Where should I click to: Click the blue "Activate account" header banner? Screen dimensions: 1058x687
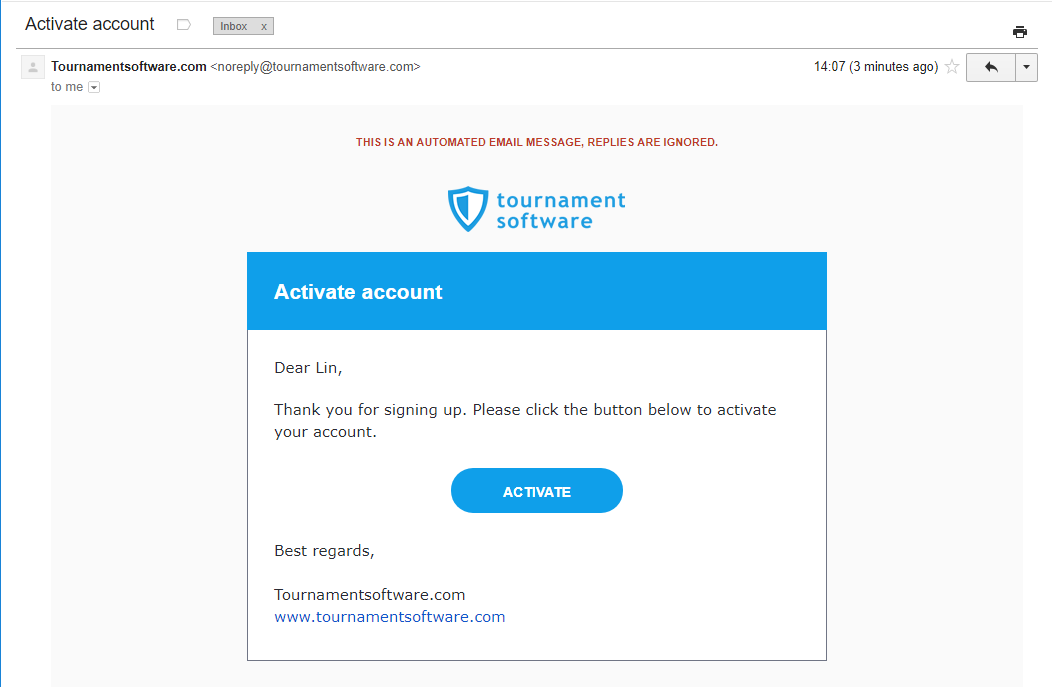537,292
